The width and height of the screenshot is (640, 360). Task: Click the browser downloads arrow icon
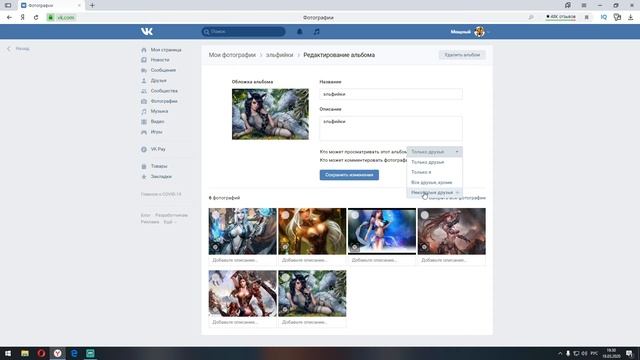(631, 17)
